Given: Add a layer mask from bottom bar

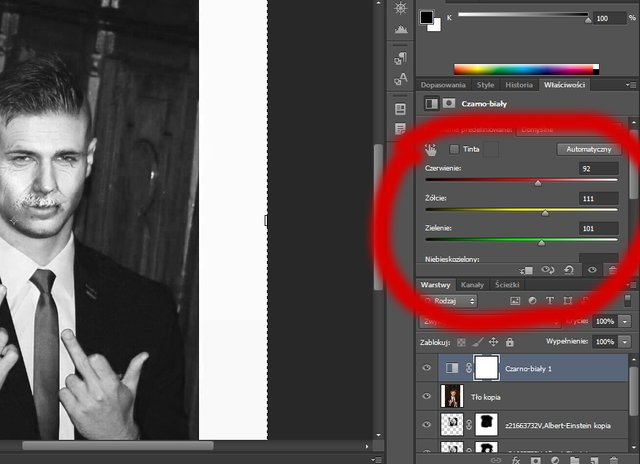Looking at the screenshot, I should [x=536, y=460].
